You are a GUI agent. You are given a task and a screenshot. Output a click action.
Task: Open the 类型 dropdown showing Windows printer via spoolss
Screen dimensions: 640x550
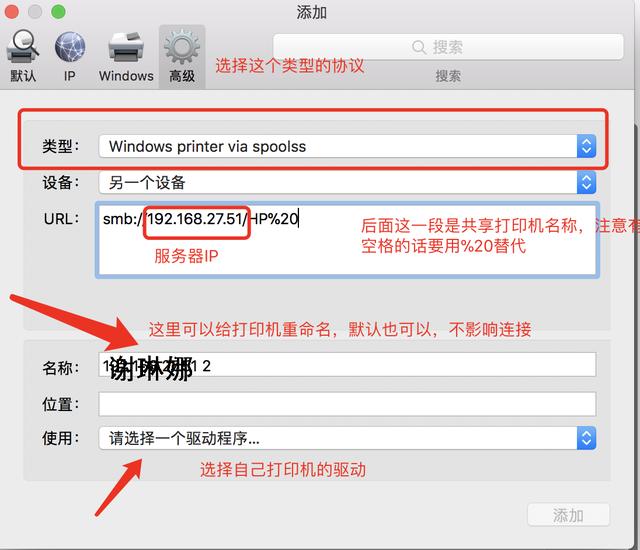[347, 146]
